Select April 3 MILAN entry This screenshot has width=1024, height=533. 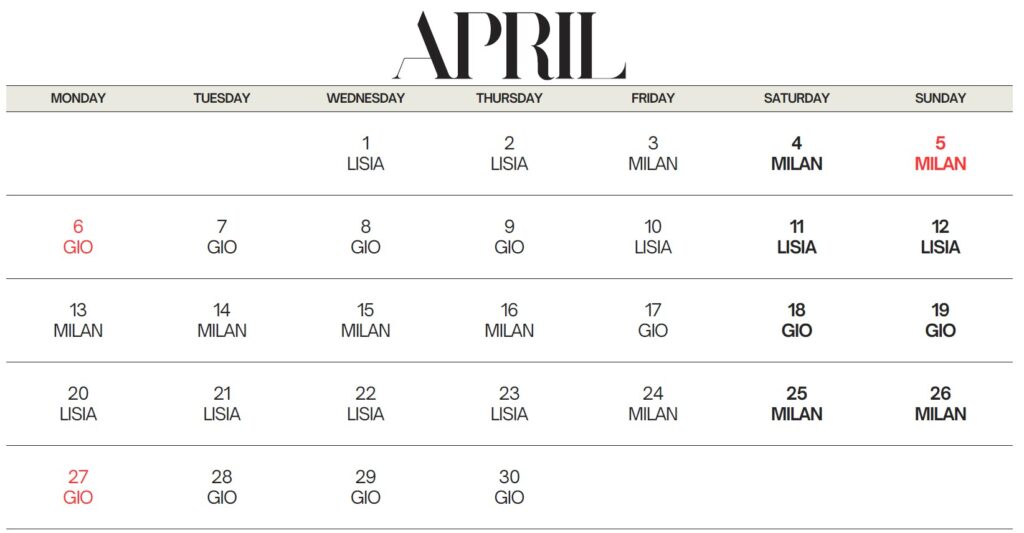point(653,153)
